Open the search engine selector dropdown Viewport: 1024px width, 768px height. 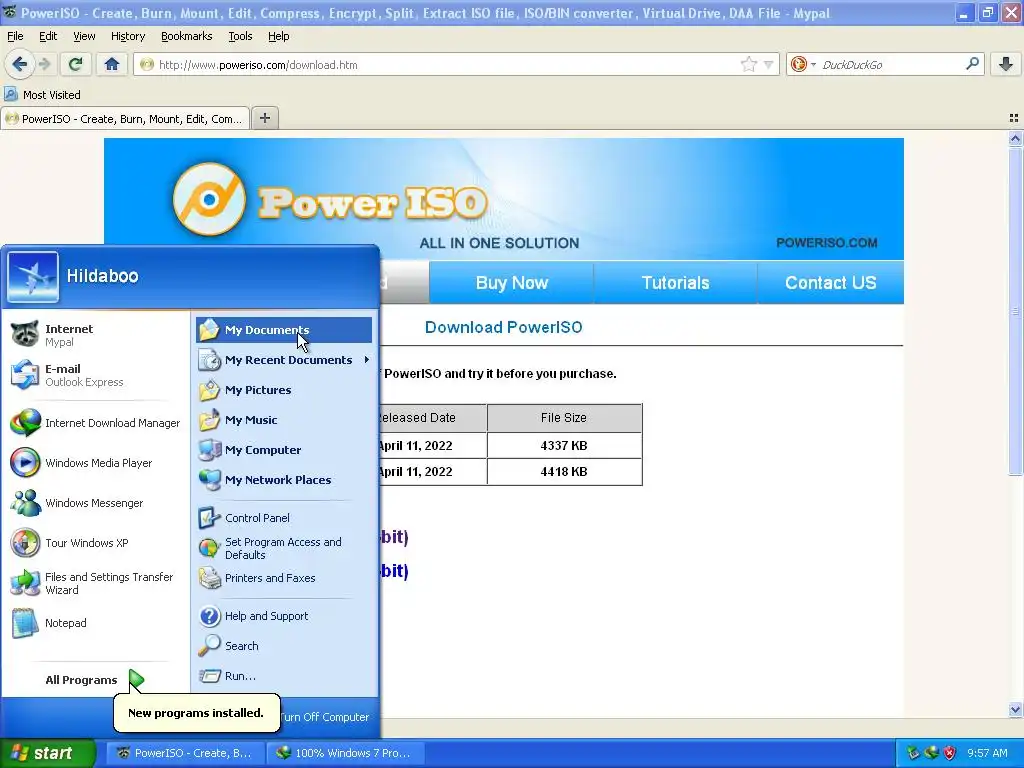click(803, 64)
